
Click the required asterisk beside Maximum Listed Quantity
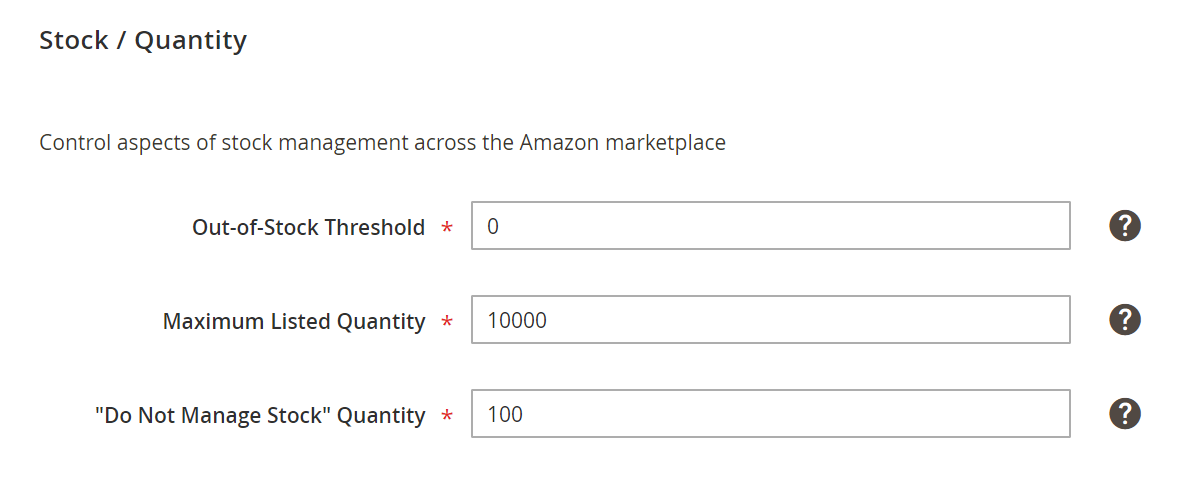pos(447,322)
